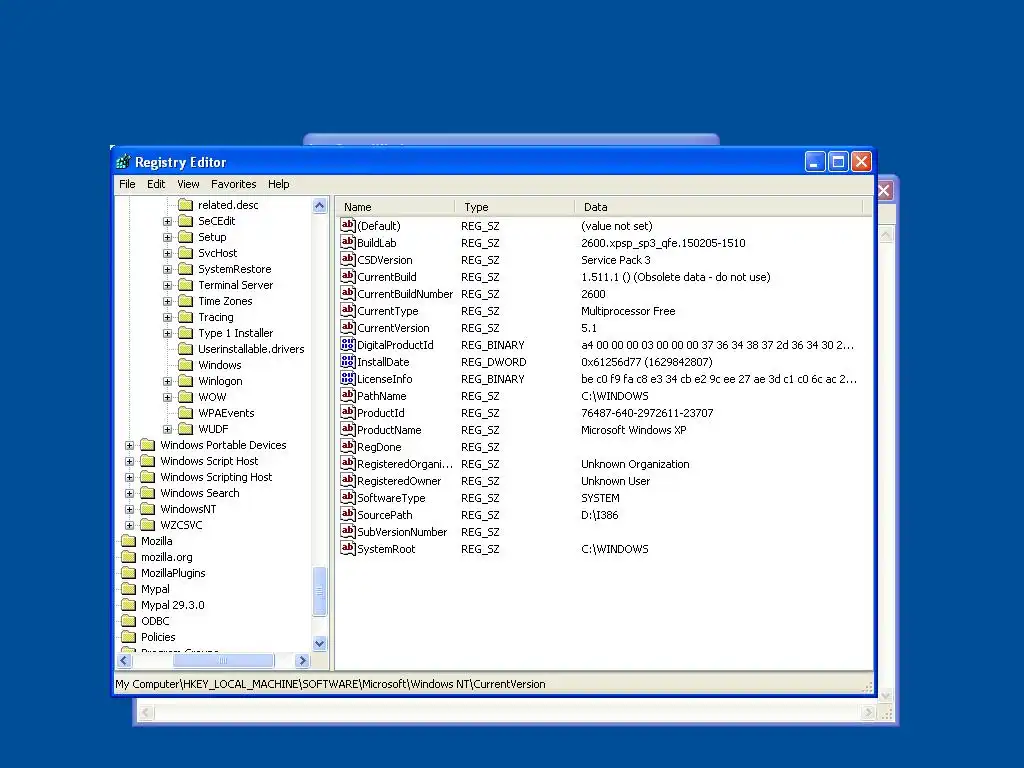Click the tree pane scroll left arrow
Image resolution: width=1024 pixels, height=768 pixels.
[x=124, y=660]
